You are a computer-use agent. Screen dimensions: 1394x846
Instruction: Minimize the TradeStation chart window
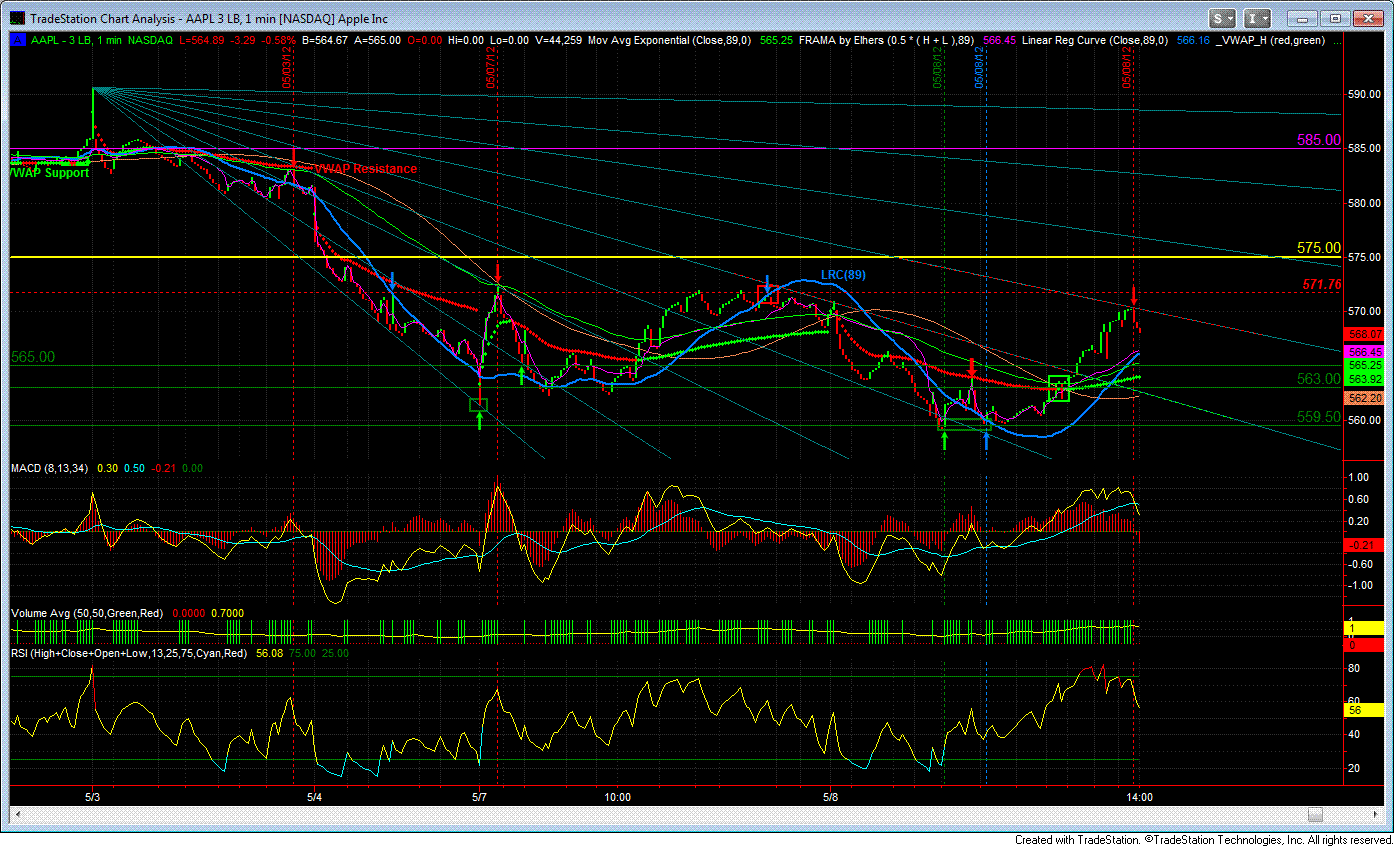[1302, 18]
